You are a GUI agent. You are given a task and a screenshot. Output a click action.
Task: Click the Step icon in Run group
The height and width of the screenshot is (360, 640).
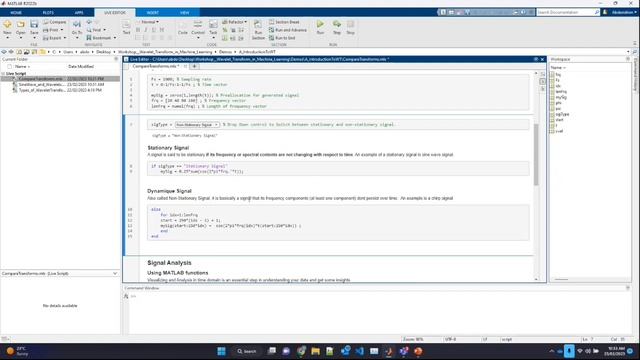337,25
